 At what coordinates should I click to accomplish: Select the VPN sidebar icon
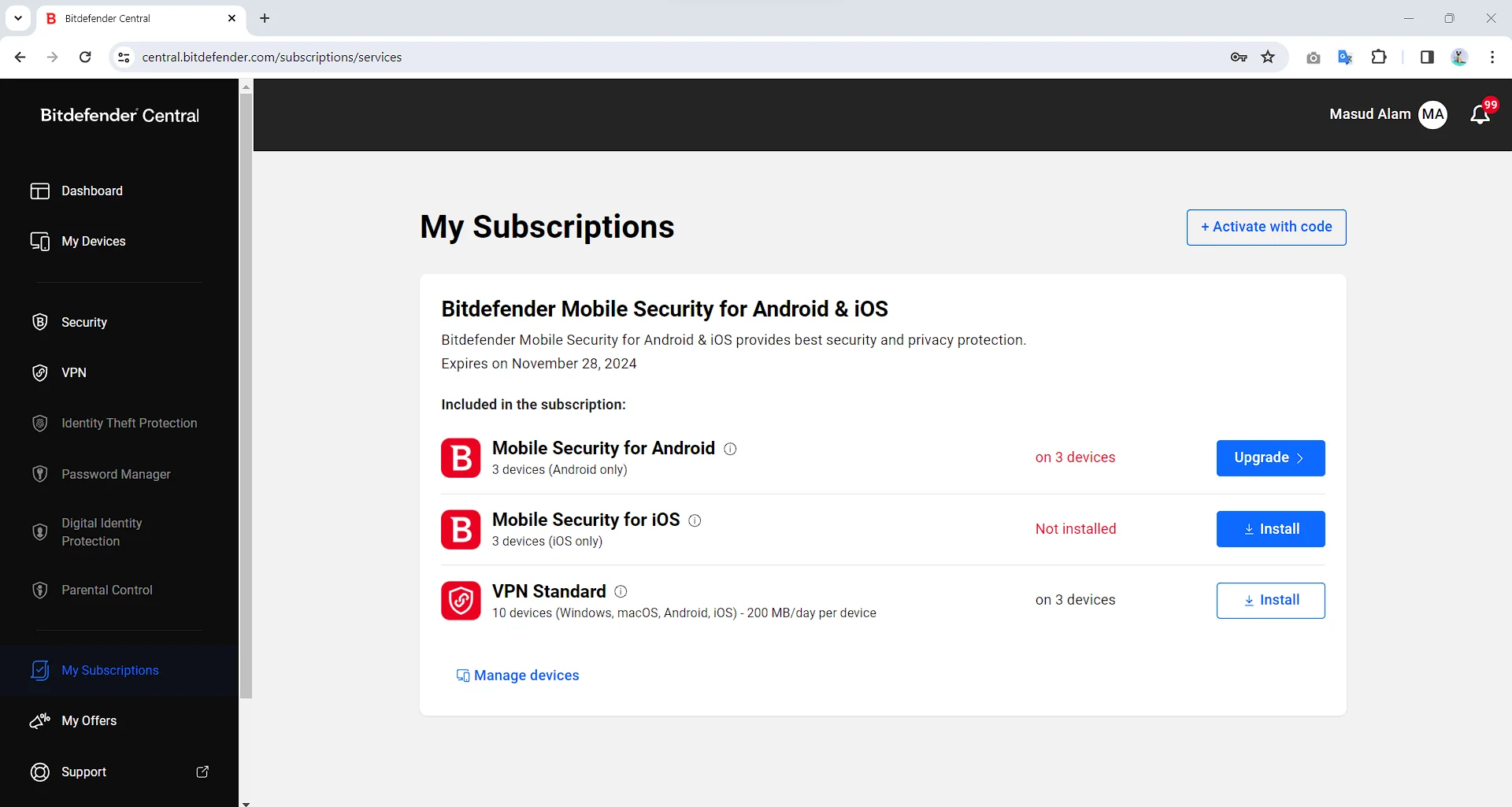click(40, 372)
